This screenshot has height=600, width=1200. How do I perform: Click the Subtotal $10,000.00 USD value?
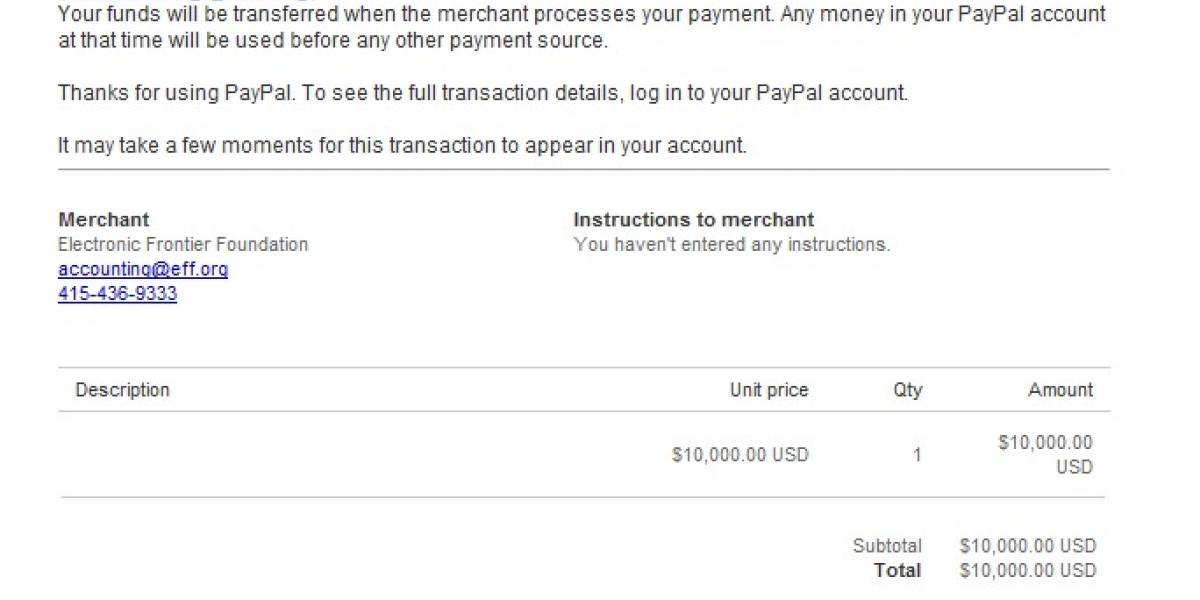pyautogui.click(x=1028, y=546)
